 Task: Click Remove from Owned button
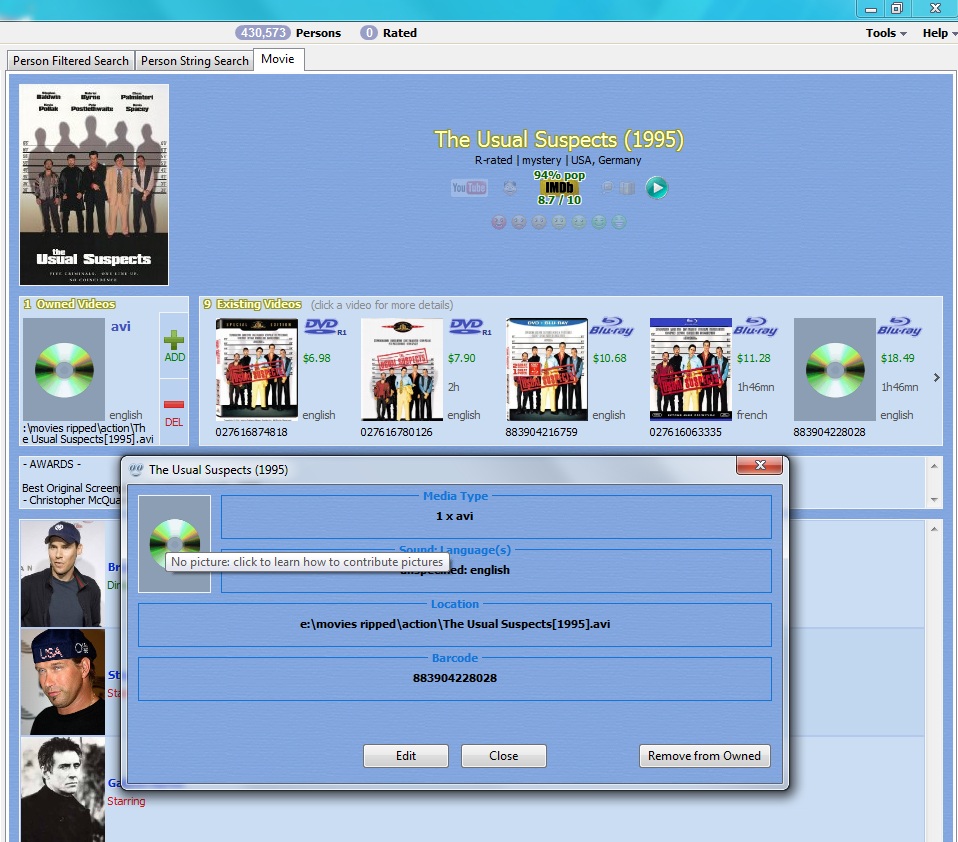coord(704,756)
